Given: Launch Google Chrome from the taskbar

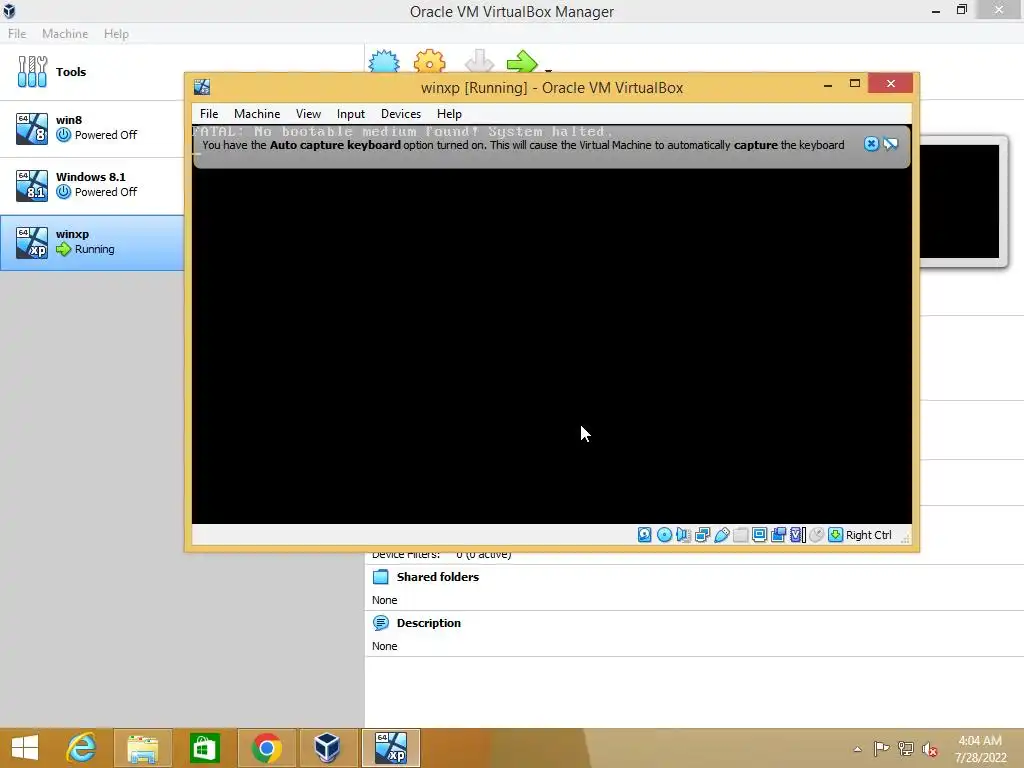Looking at the screenshot, I should [266, 748].
